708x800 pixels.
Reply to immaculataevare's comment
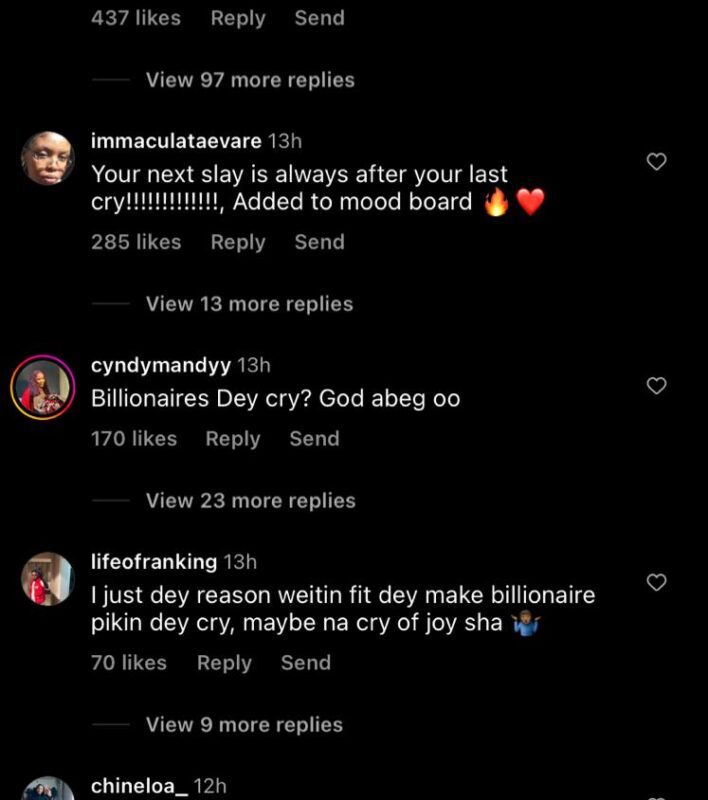tap(238, 242)
